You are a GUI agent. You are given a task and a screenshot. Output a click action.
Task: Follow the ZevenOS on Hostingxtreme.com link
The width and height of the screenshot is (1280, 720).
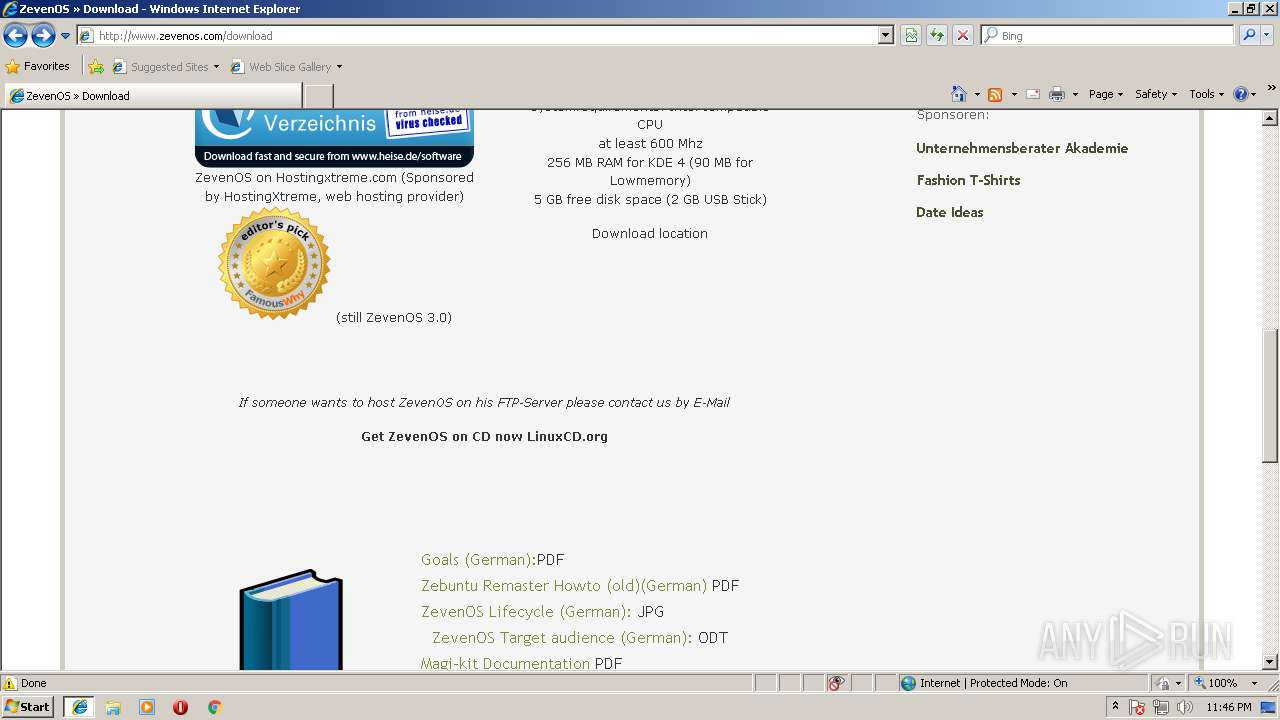[x=296, y=177]
